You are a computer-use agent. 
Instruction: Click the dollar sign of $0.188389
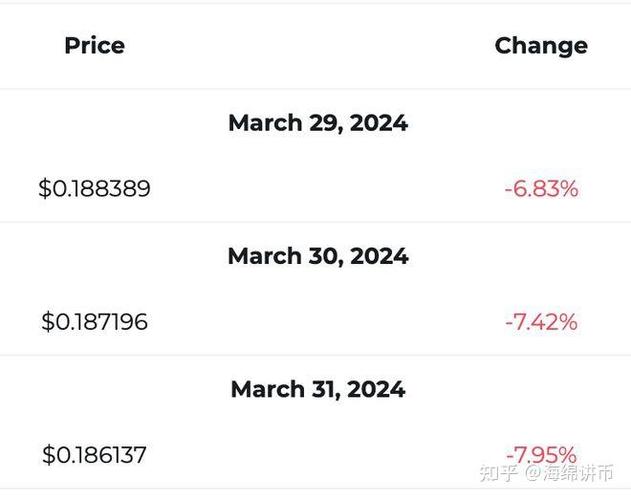click(x=45, y=188)
